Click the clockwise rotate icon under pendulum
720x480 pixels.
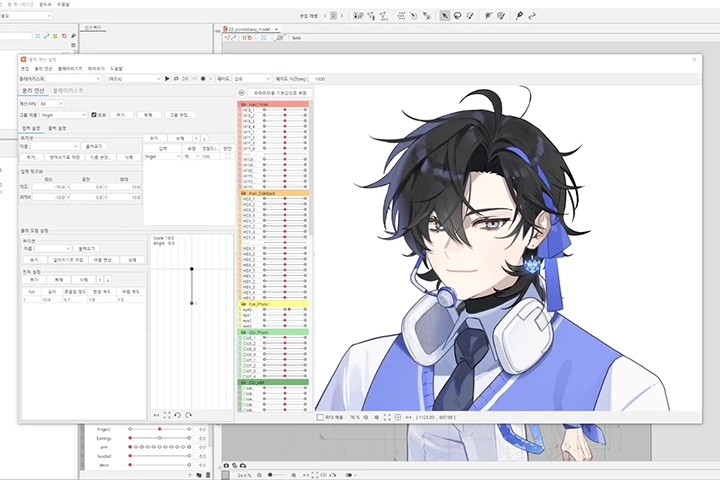click(x=188, y=415)
